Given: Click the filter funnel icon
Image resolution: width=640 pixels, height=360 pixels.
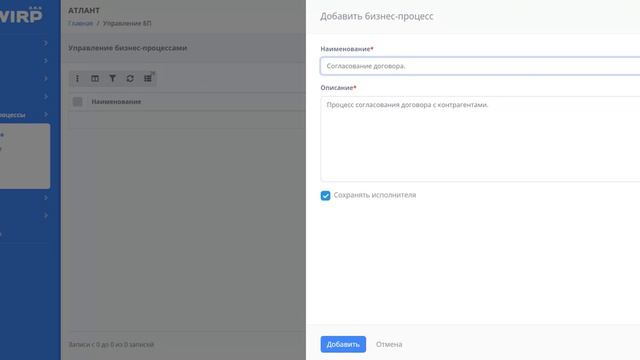Looking at the screenshot, I should point(112,78).
